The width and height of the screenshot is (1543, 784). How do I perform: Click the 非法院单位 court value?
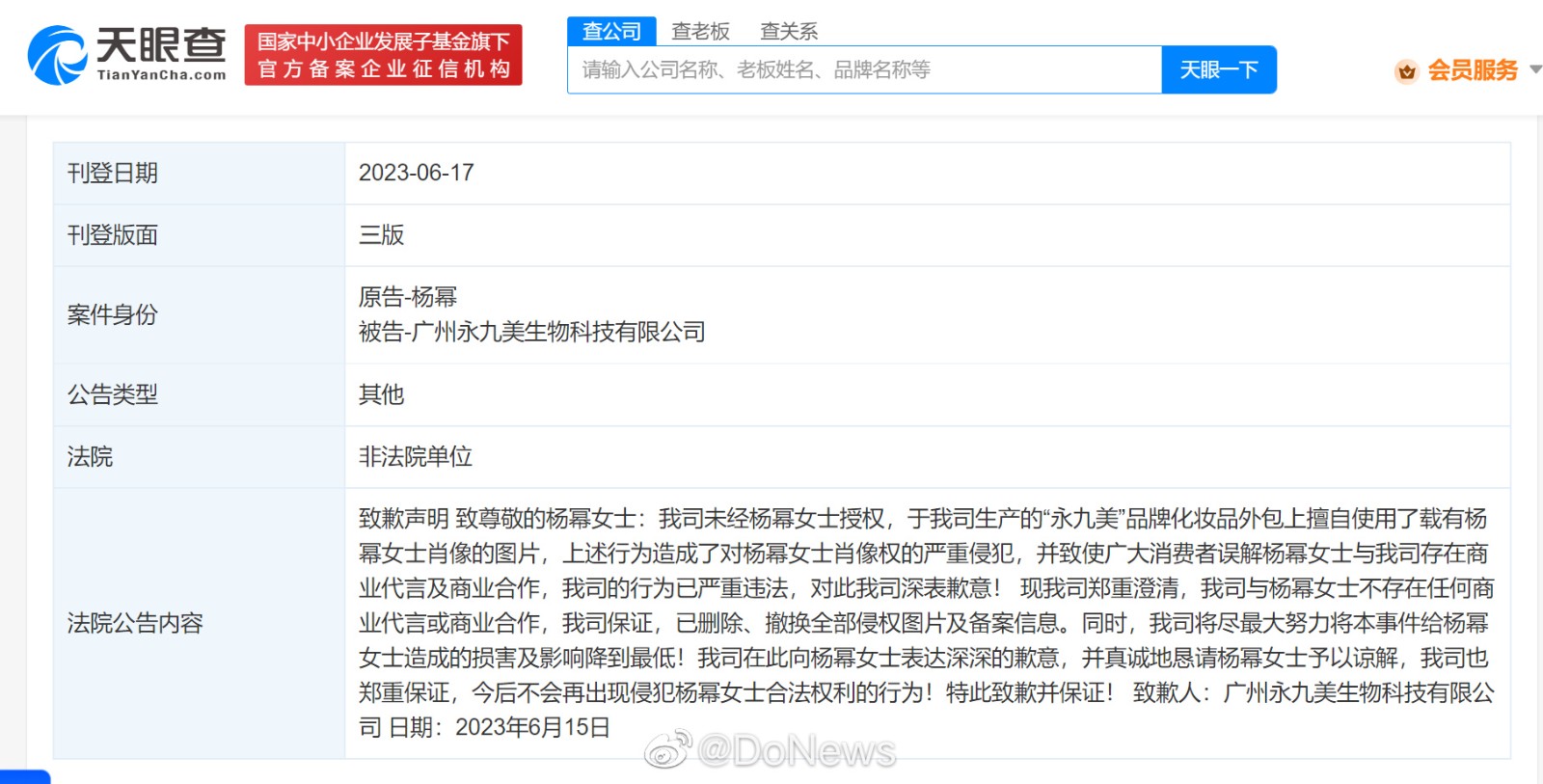pos(416,456)
